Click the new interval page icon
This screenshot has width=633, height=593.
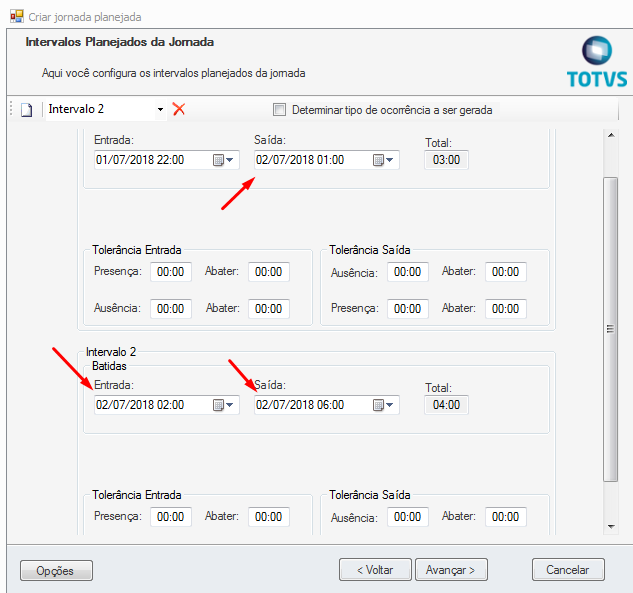27,110
